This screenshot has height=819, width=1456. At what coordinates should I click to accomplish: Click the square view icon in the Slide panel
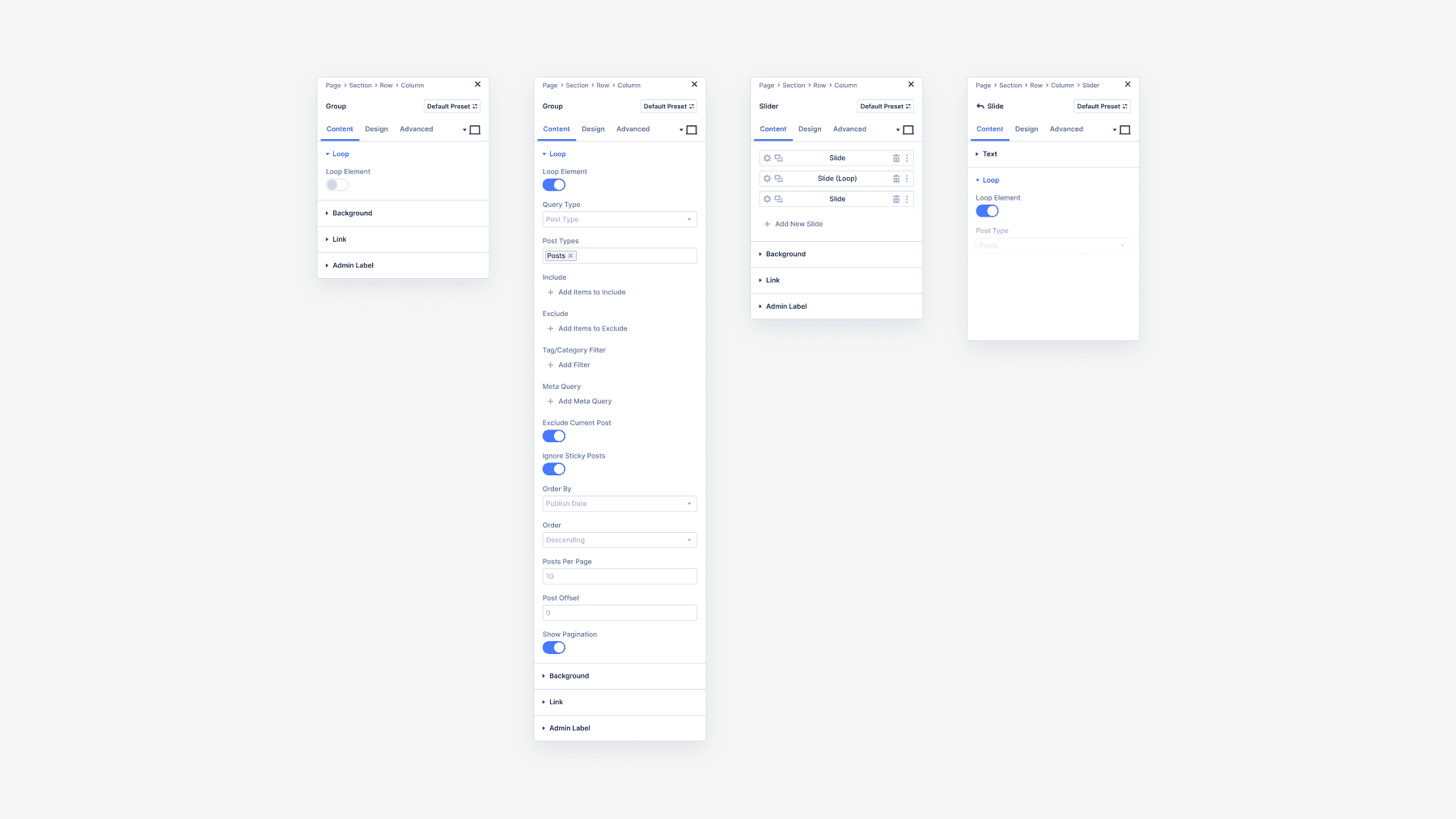click(1124, 130)
